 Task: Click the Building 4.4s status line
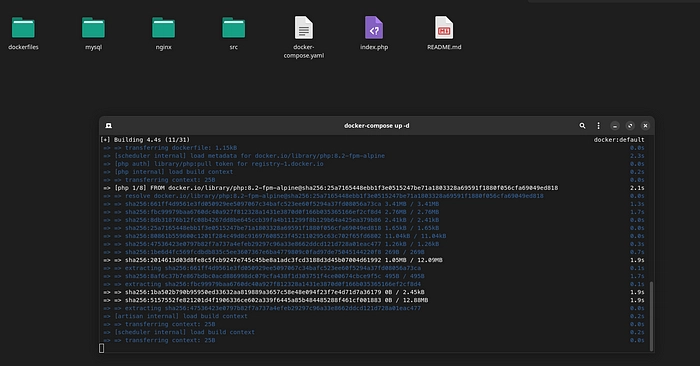(x=145, y=140)
